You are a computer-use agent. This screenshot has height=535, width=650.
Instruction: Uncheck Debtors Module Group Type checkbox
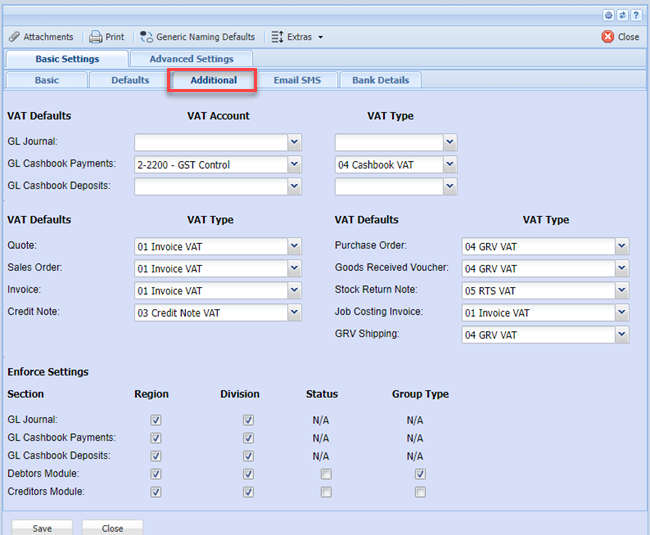[420, 474]
